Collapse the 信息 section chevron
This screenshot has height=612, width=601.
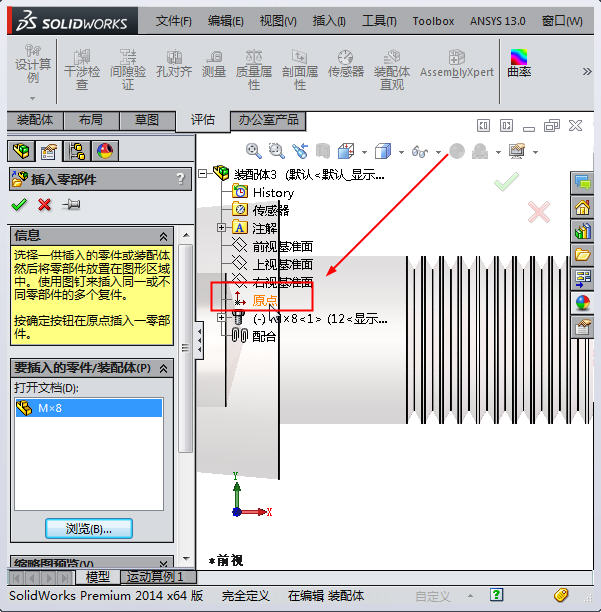click(164, 234)
